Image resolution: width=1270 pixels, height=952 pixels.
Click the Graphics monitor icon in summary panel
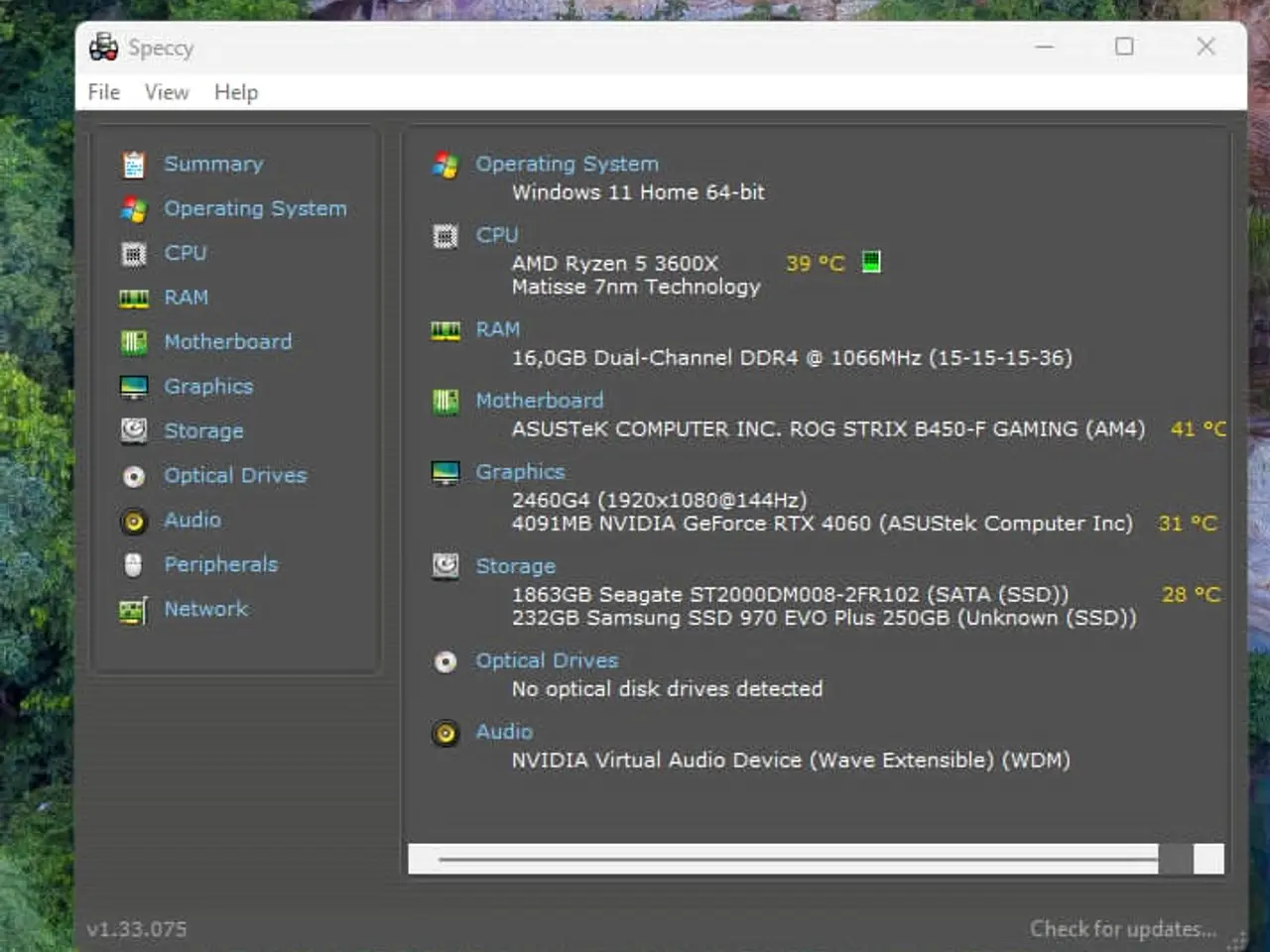[445, 473]
